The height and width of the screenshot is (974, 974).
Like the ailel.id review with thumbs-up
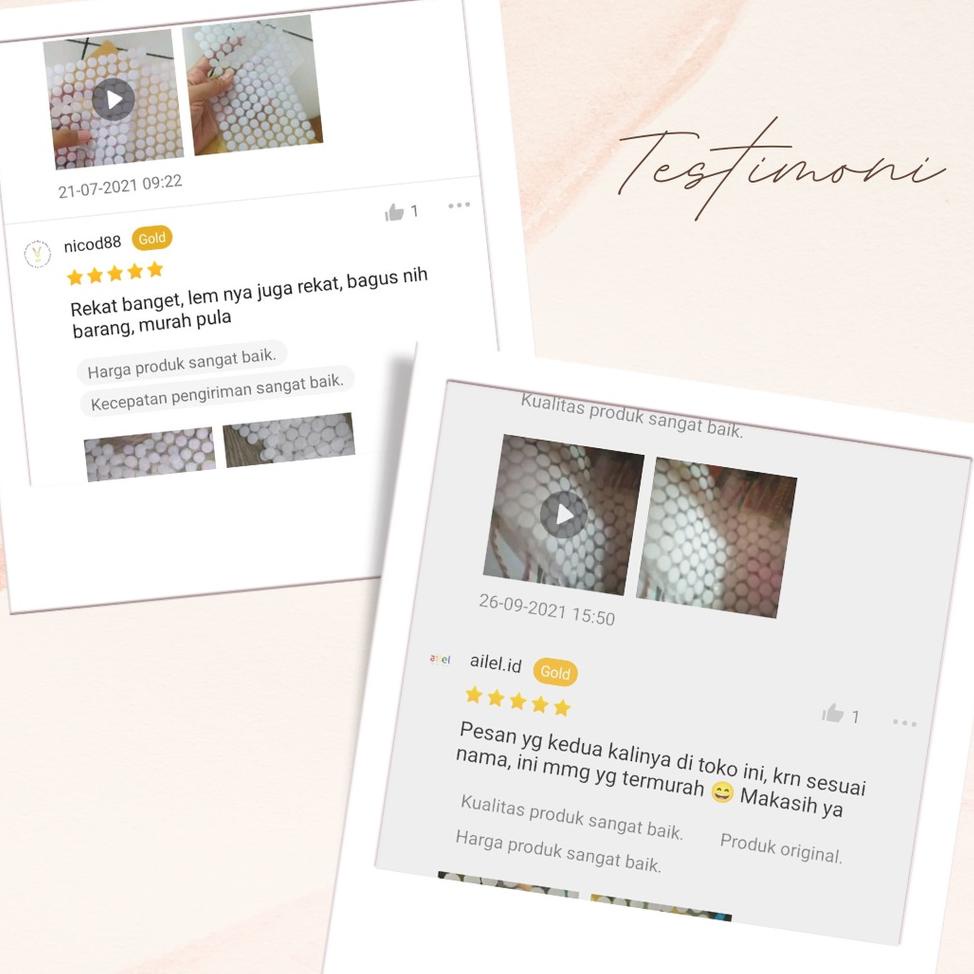[832, 713]
